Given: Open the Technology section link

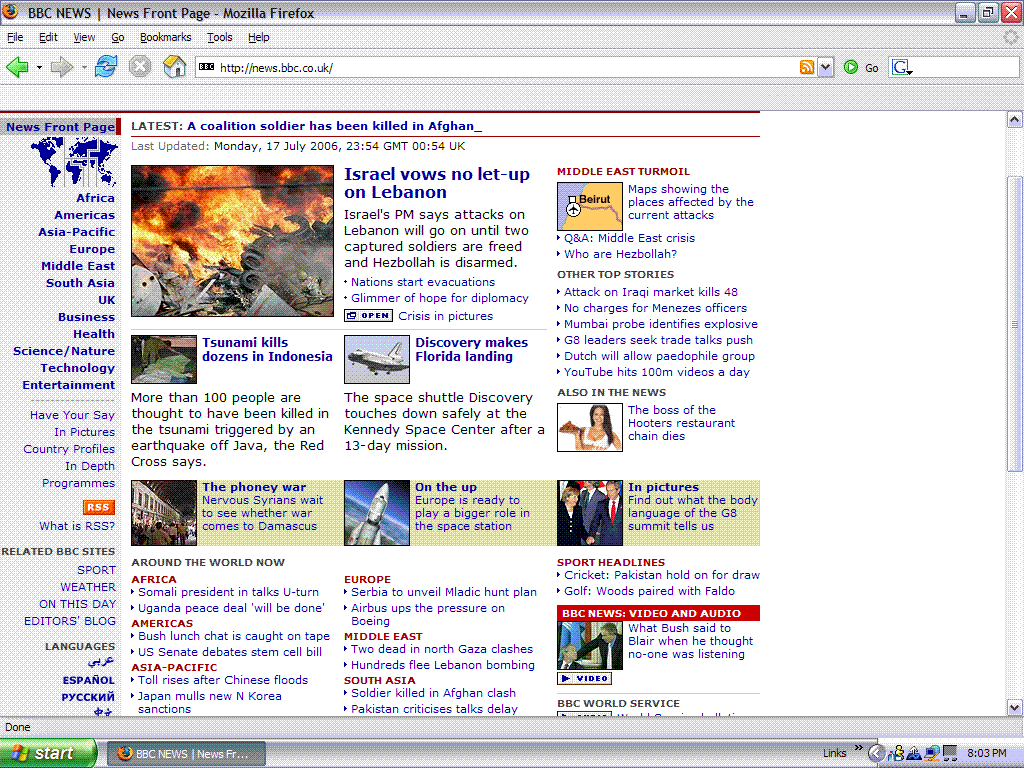Looking at the screenshot, I should pos(78,368).
